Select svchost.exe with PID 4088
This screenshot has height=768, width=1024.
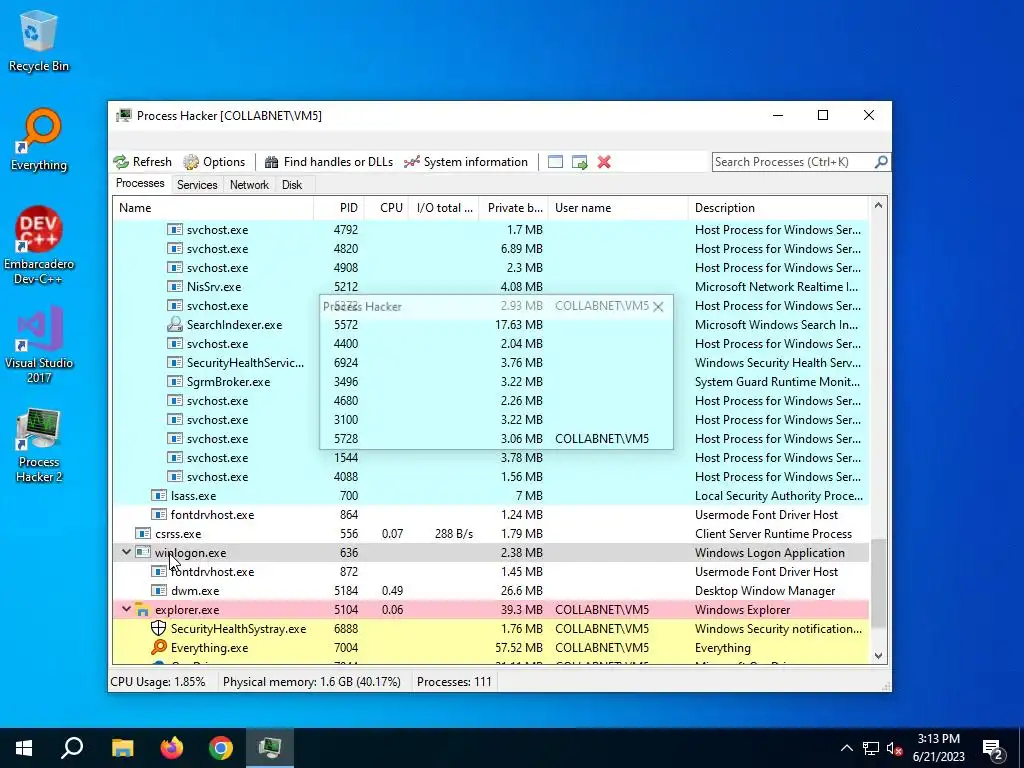pyautogui.click(x=490, y=477)
